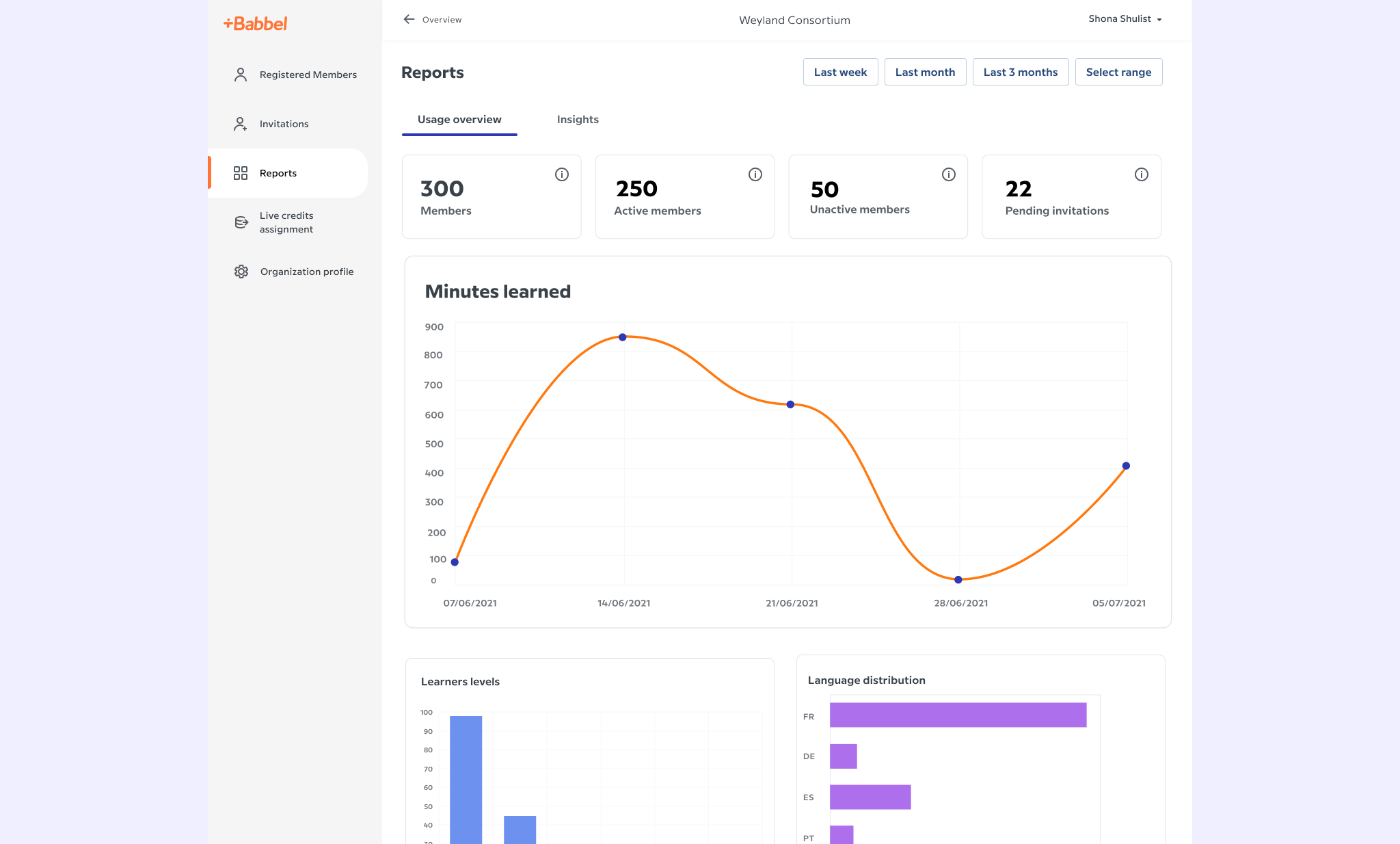
Task: Click the tallest bar in Learners levels
Action: 466,780
